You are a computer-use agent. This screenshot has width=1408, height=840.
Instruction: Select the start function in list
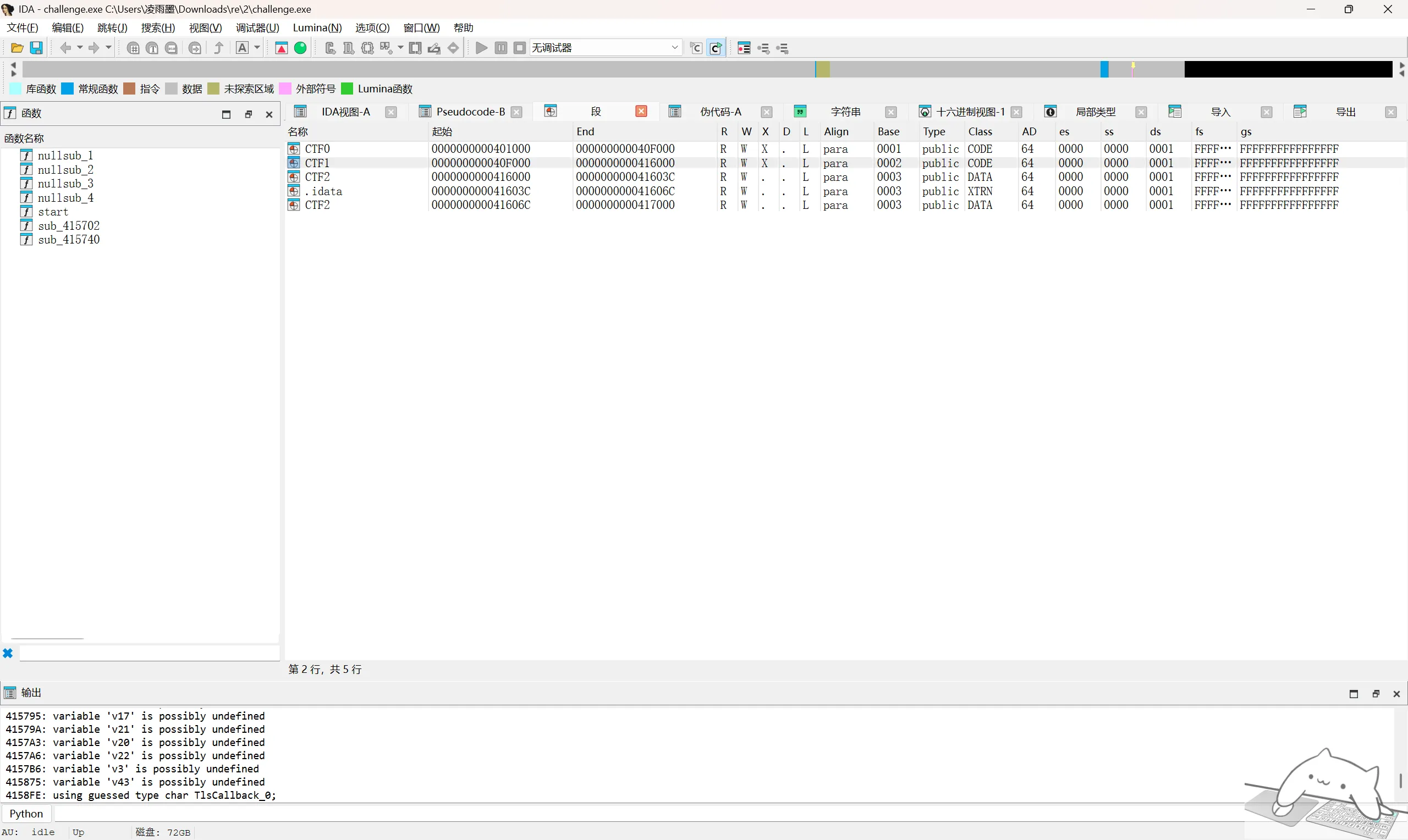coord(53,212)
